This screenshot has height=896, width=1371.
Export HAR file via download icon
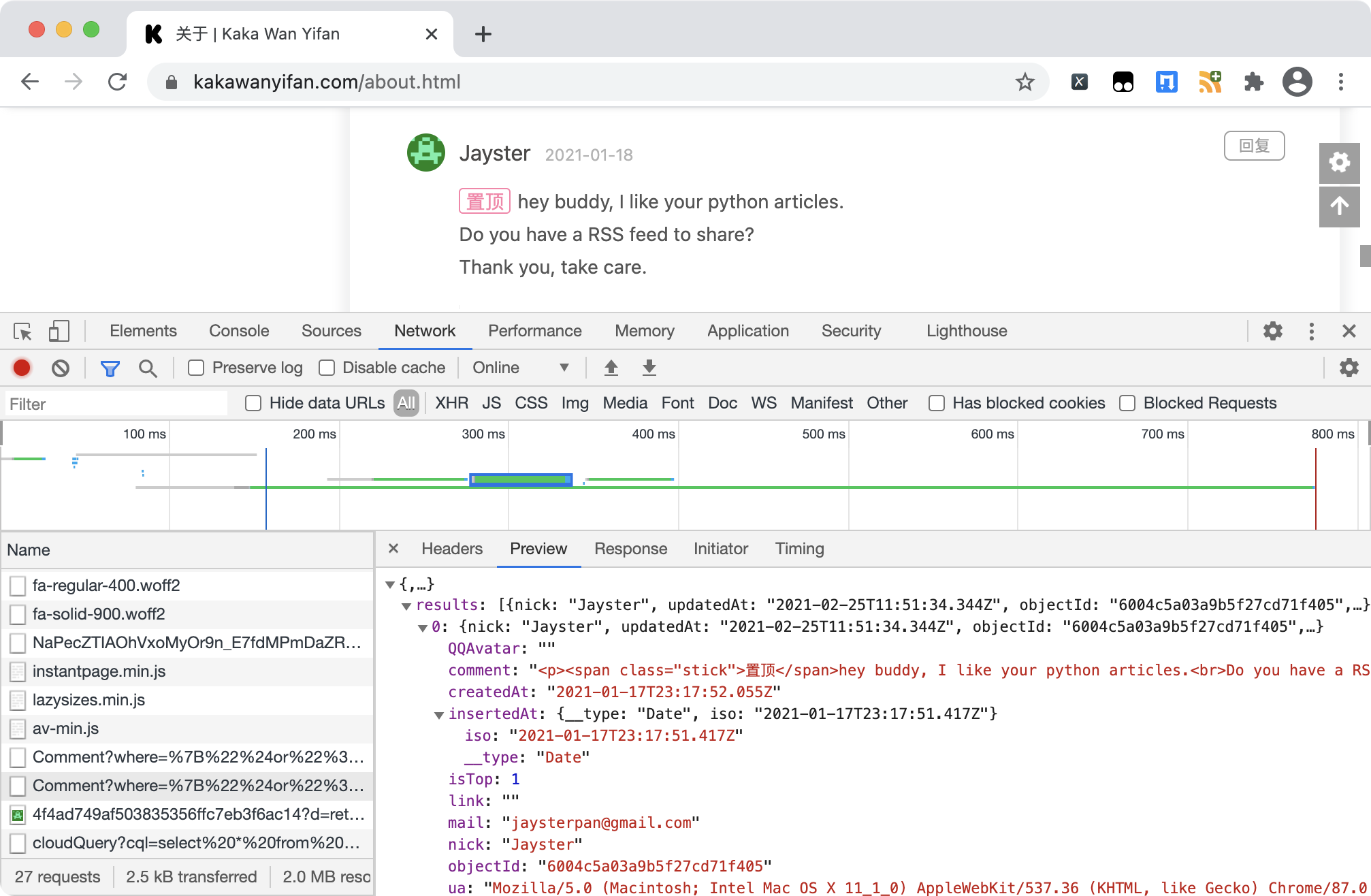pos(648,367)
